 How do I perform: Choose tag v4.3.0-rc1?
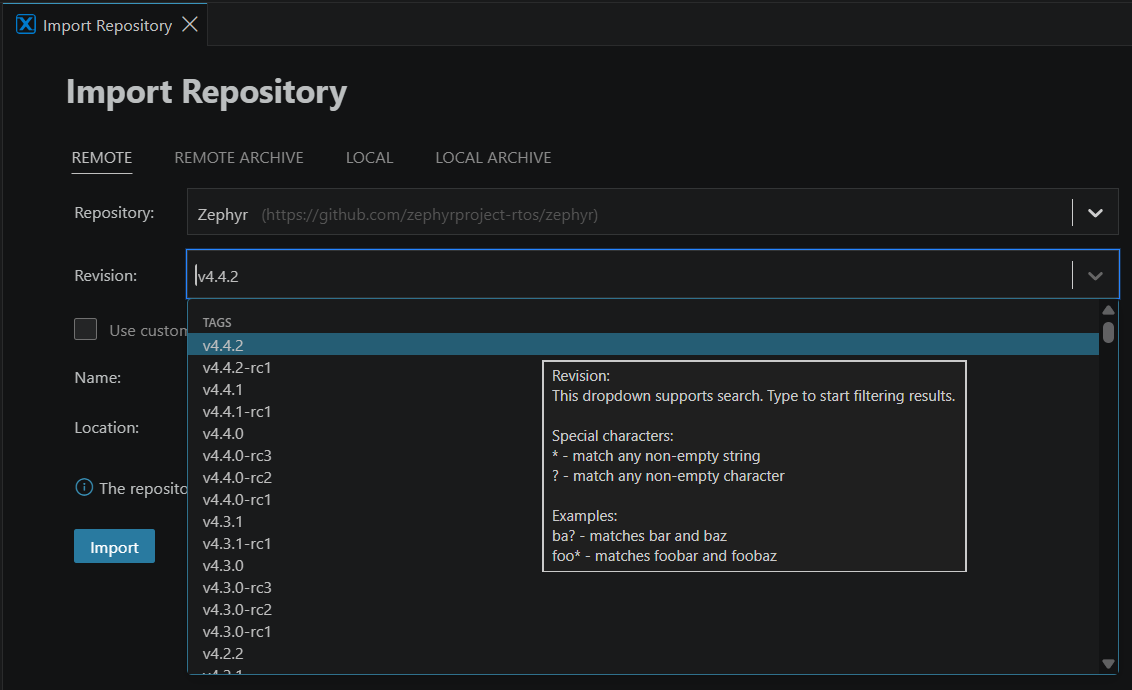click(x=643, y=632)
